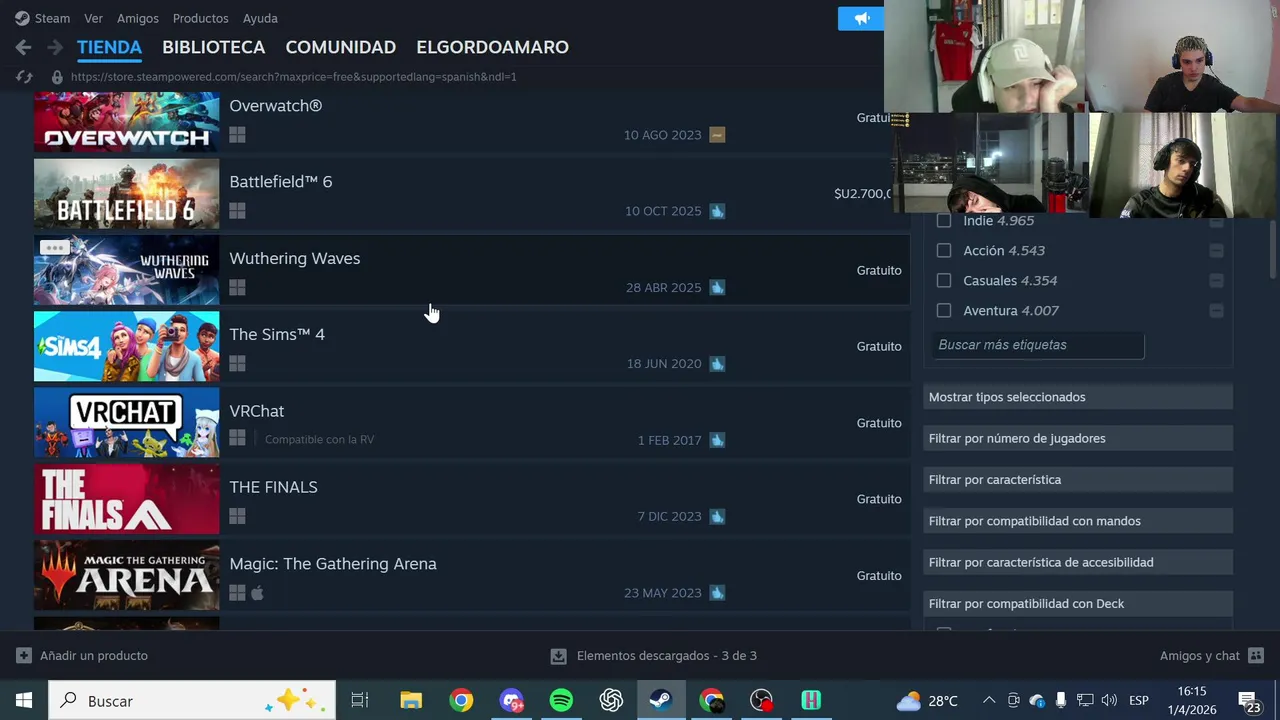Check the Indie tag checkbox
This screenshot has width=1280, height=720.
pos(944,221)
